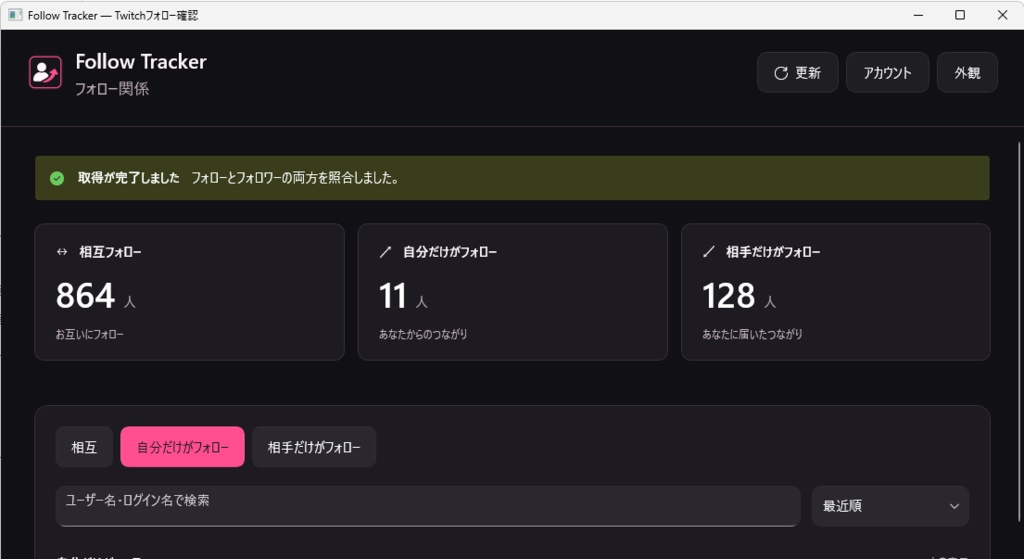Click the 相互フォロー double-arrow icon
The width and height of the screenshot is (1024, 559).
pyautogui.click(x=62, y=251)
